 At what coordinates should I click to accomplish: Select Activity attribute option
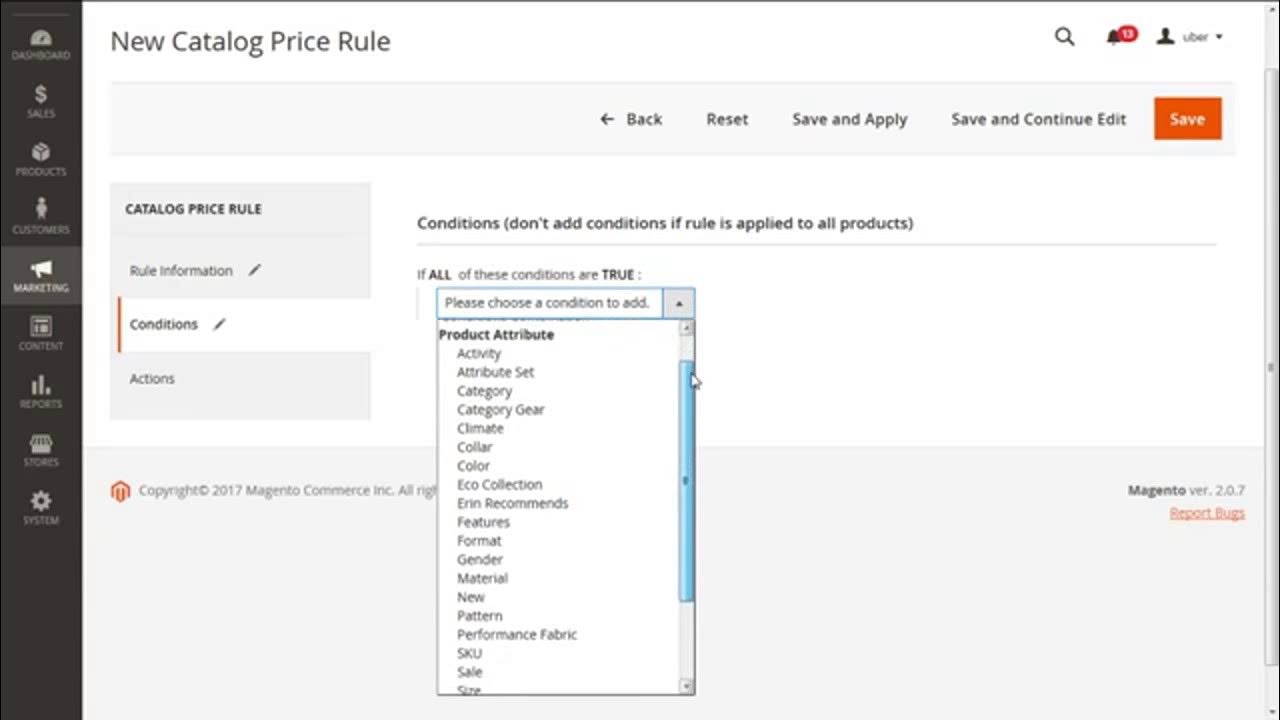coord(479,353)
